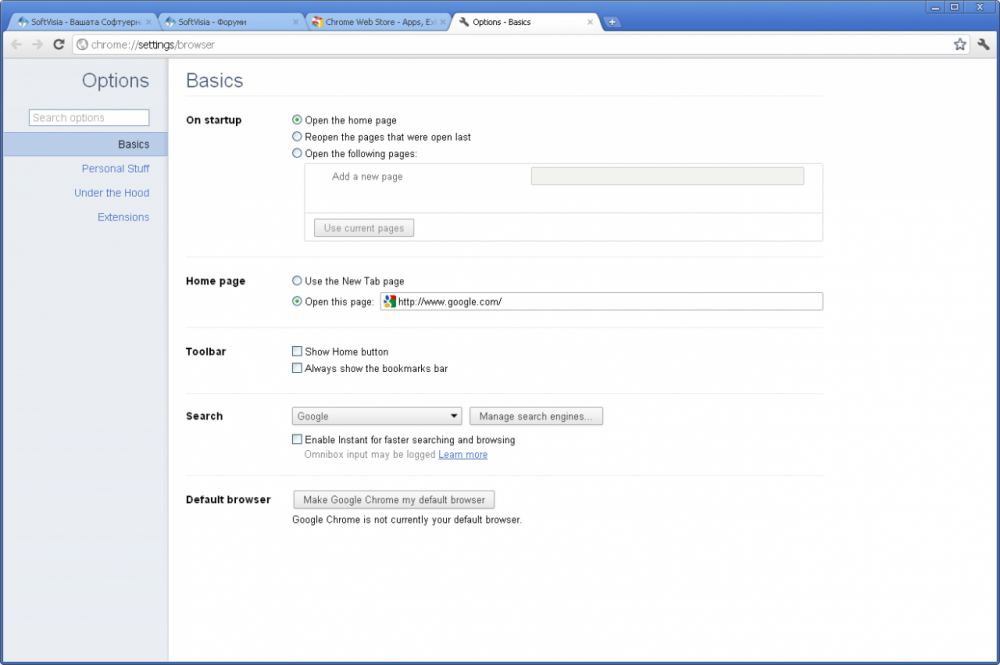1000x665 pixels.
Task: Open the Personal Stuff section
Action: (x=115, y=169)
